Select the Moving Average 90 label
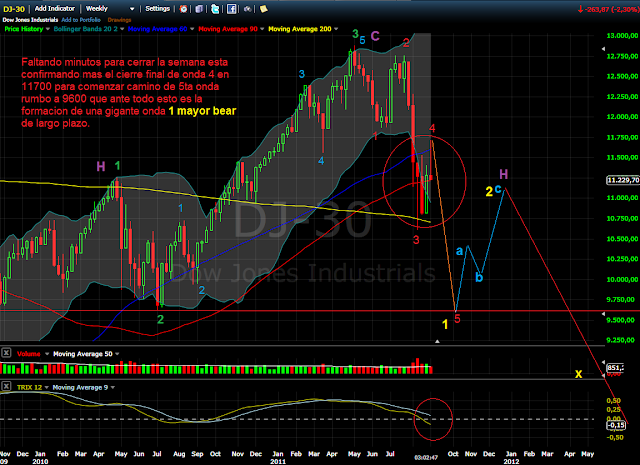 point(228,29)
